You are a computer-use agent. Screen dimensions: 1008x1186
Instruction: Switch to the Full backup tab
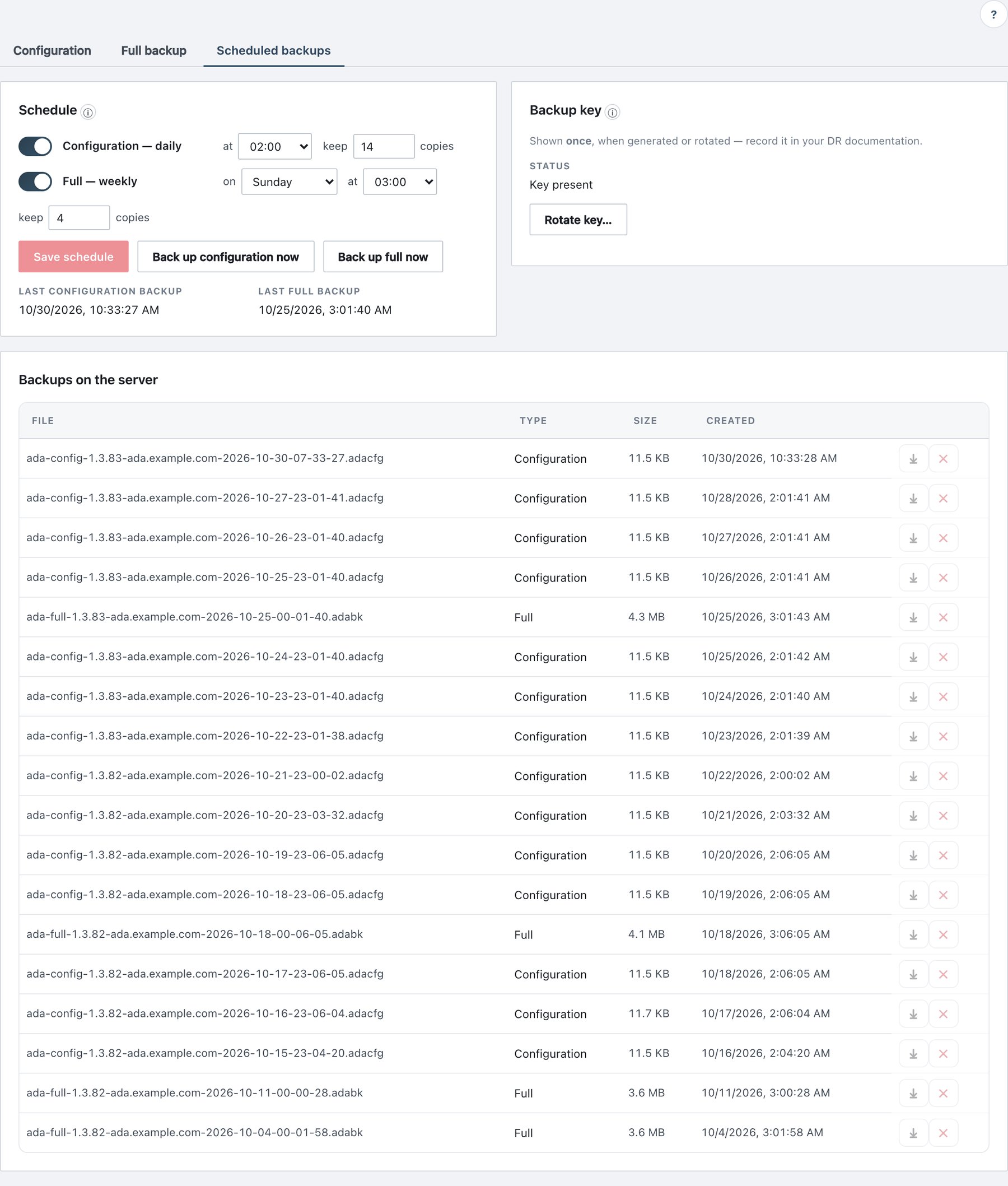[x=153, y=50]
